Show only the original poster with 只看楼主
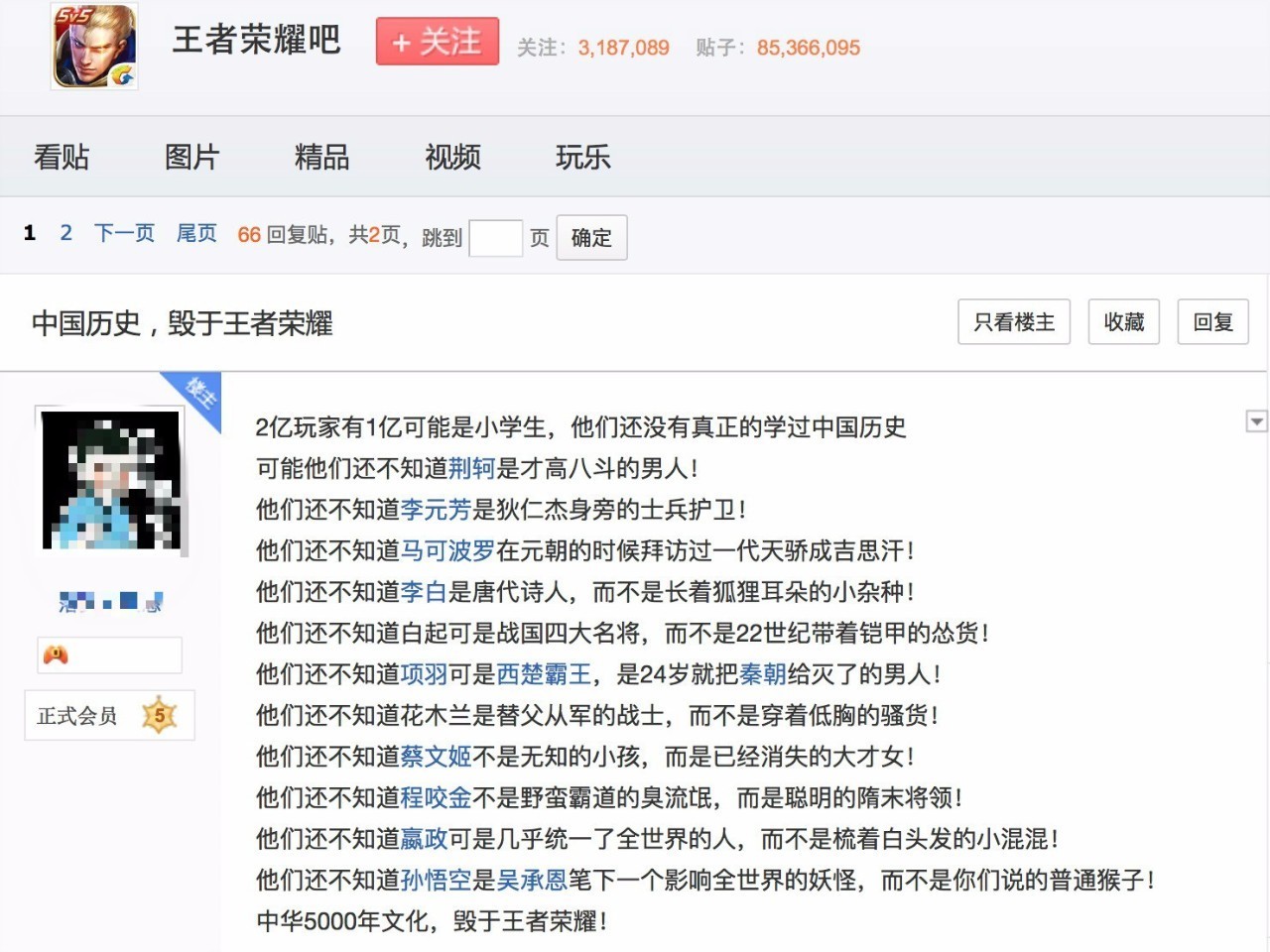Image resolution: width=1270 pixels, height=952 pixels. tap(1014, 322)
